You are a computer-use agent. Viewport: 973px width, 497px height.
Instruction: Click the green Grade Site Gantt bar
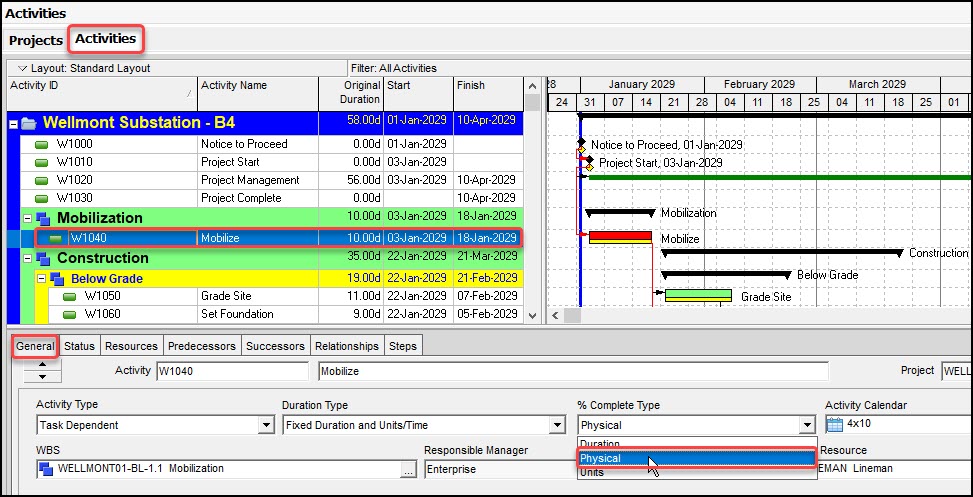point(698,295)
